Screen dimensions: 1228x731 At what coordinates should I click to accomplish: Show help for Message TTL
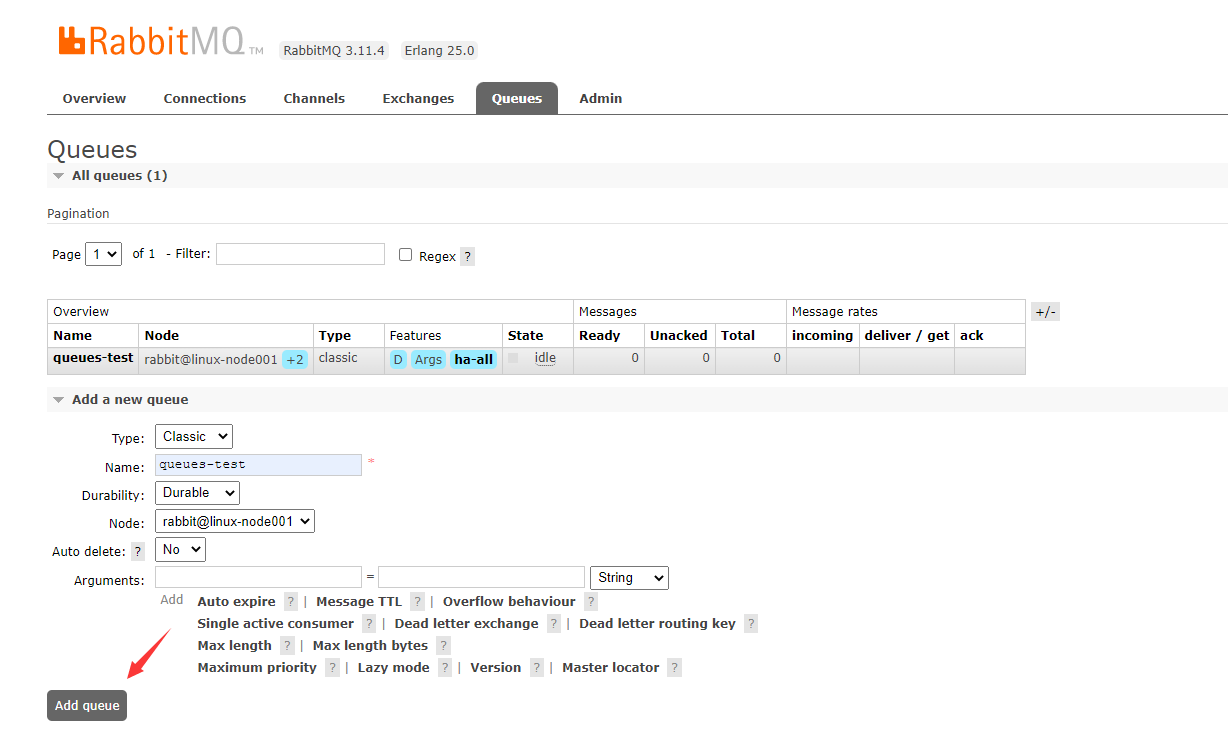tap(417, 602)
